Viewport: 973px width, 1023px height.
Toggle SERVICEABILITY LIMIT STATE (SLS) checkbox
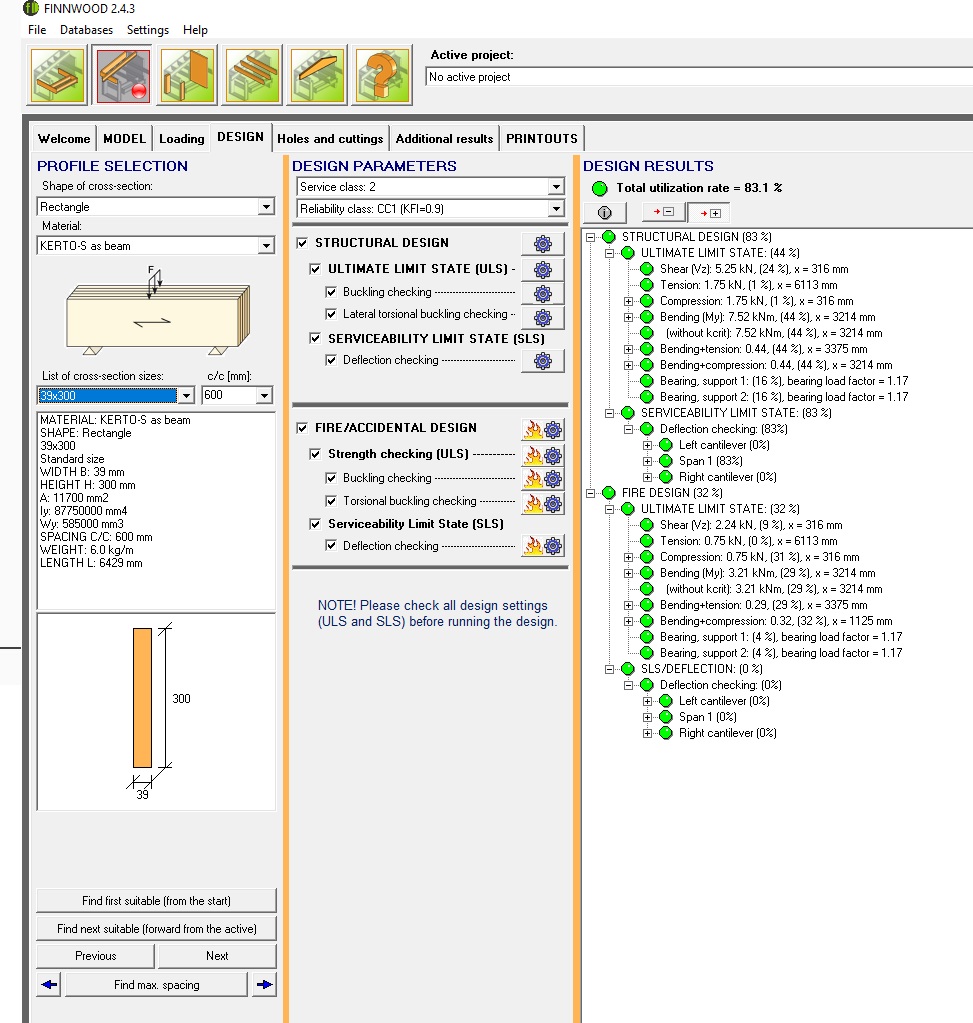click(315, 338)
